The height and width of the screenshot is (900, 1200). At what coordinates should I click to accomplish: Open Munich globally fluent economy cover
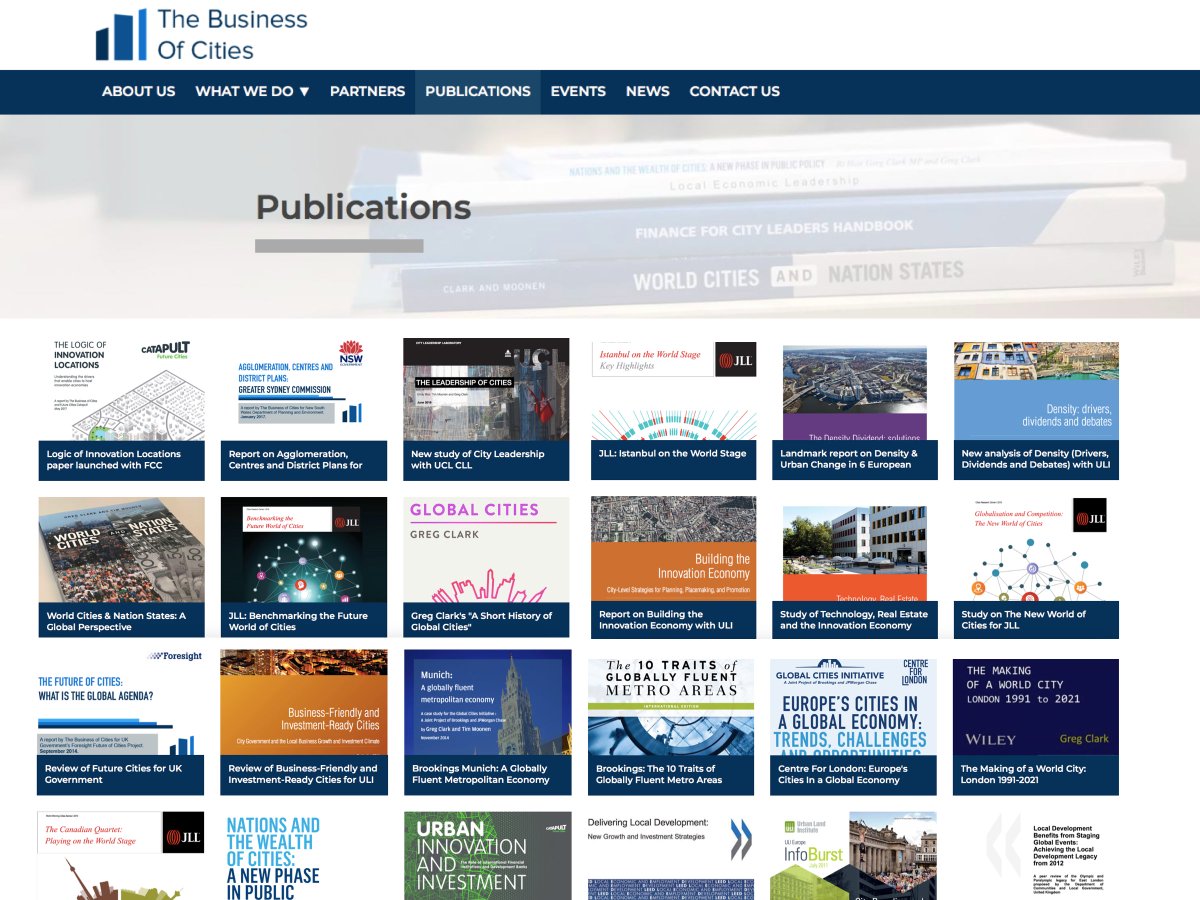coord(486,702)
